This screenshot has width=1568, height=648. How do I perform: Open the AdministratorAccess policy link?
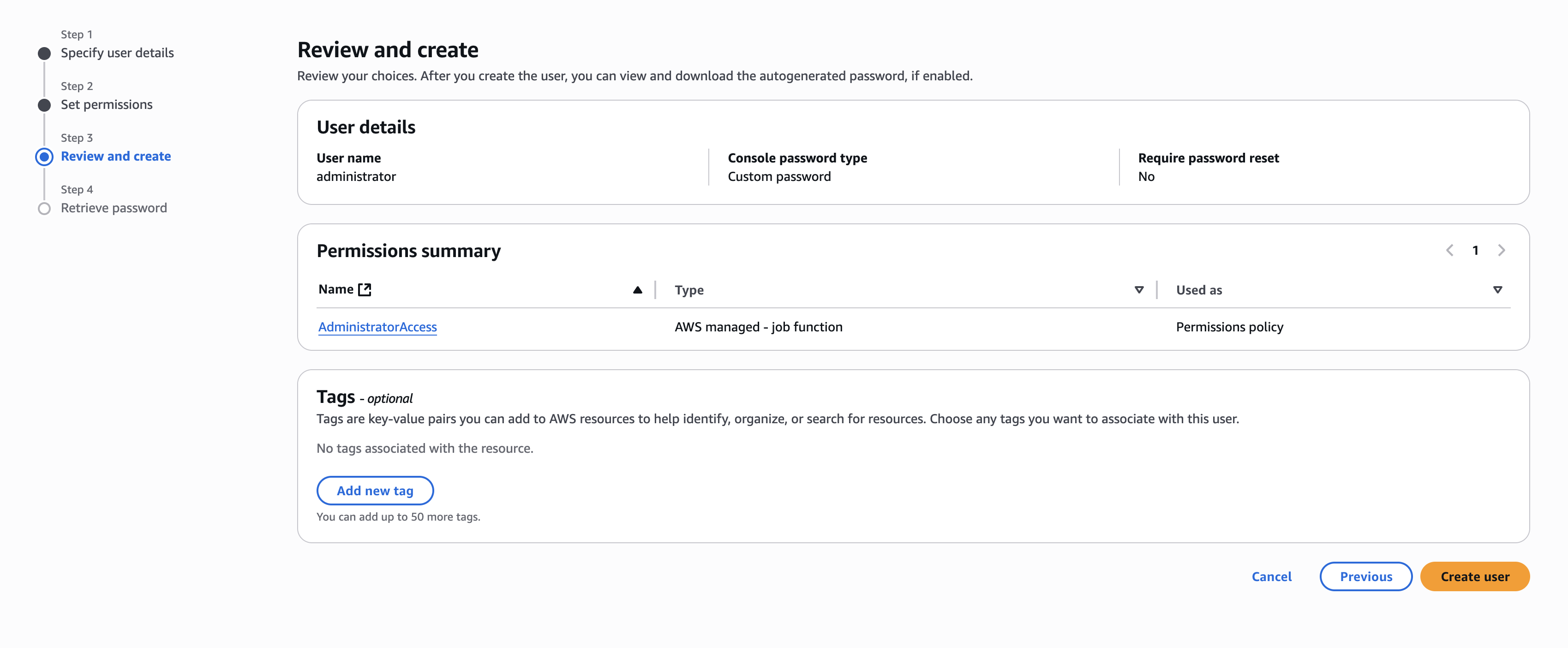(377, 327)
